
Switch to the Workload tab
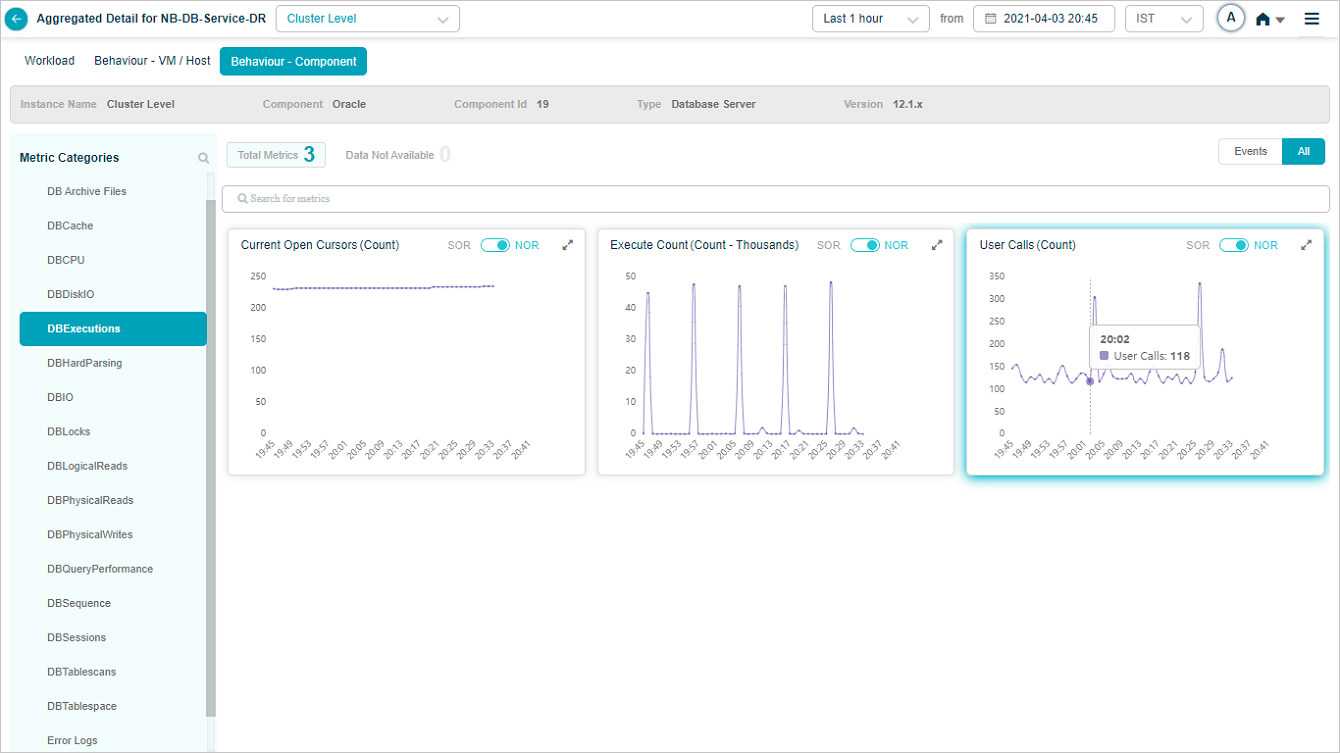50,61
